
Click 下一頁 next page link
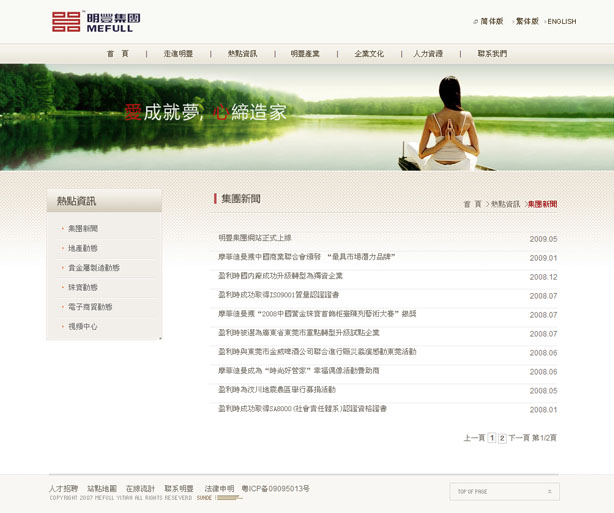tap(519, 438)
